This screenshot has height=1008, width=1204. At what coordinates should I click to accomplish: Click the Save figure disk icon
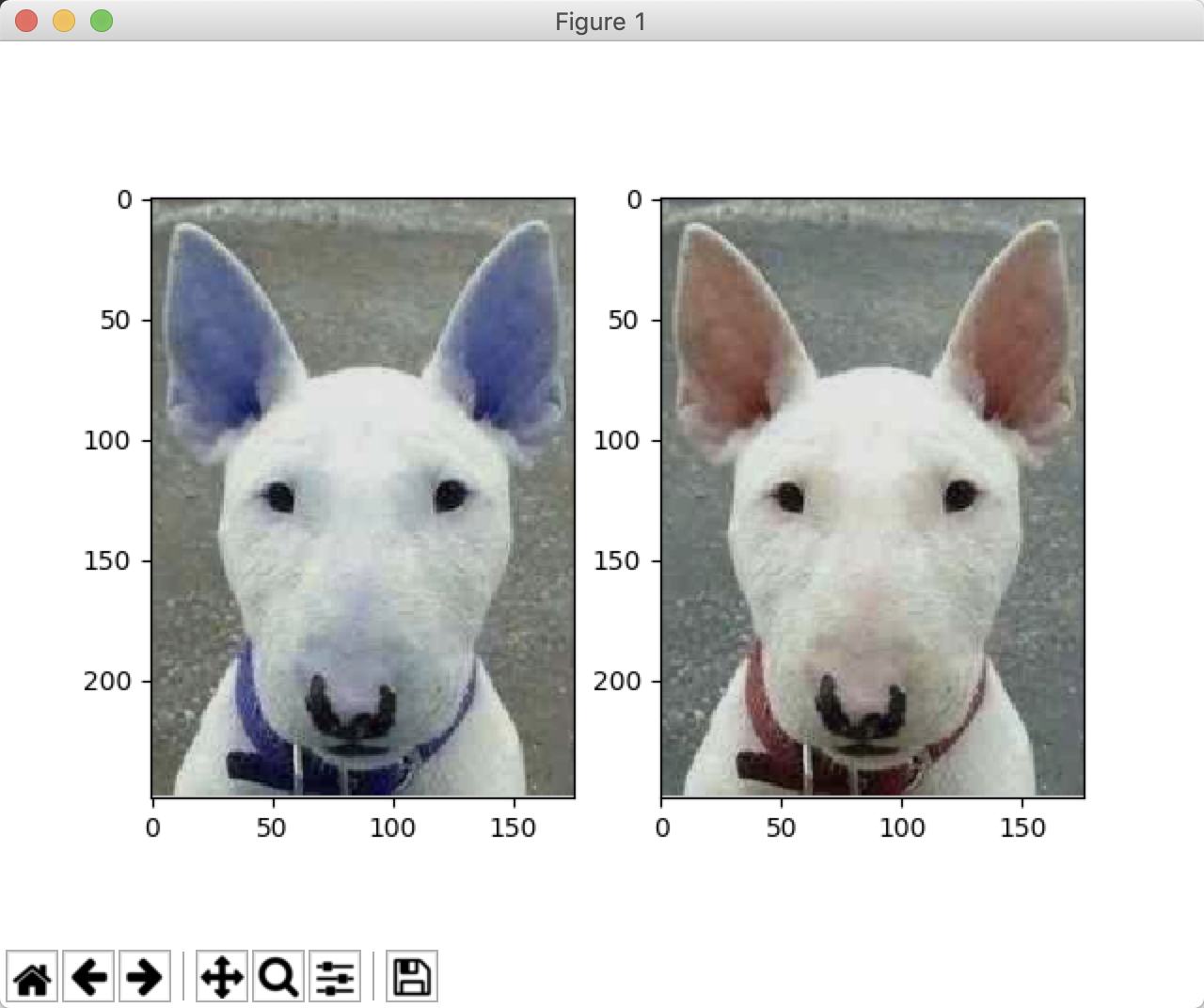pos(412,976)
